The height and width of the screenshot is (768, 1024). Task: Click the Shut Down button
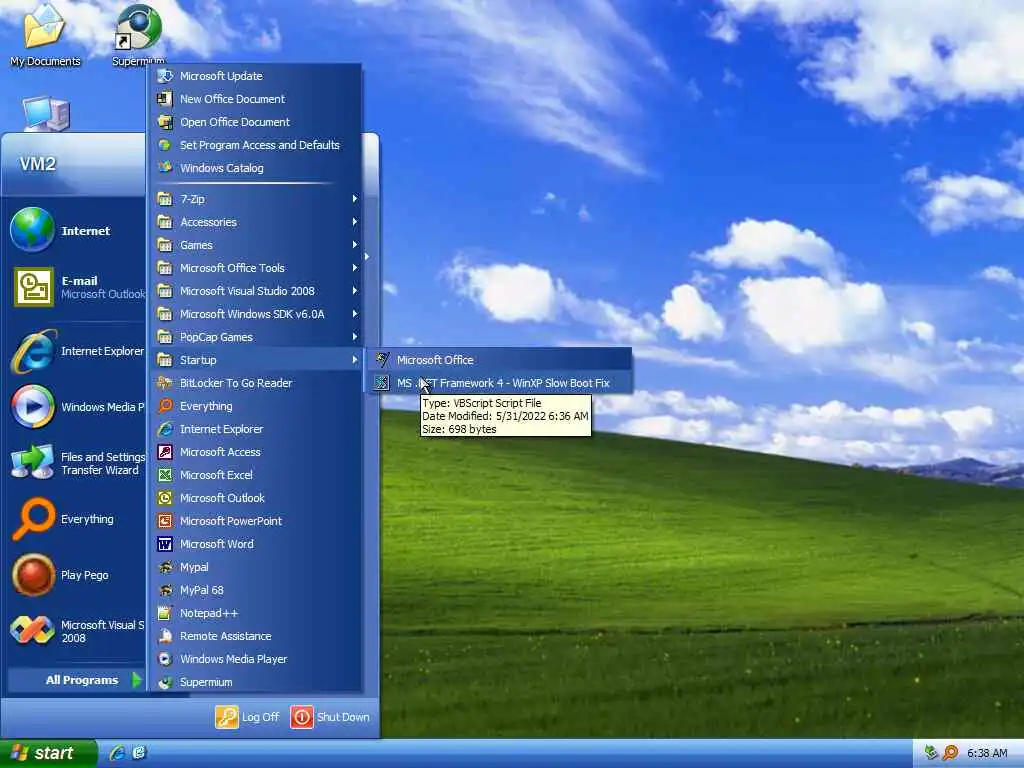(x=330, y=717)
